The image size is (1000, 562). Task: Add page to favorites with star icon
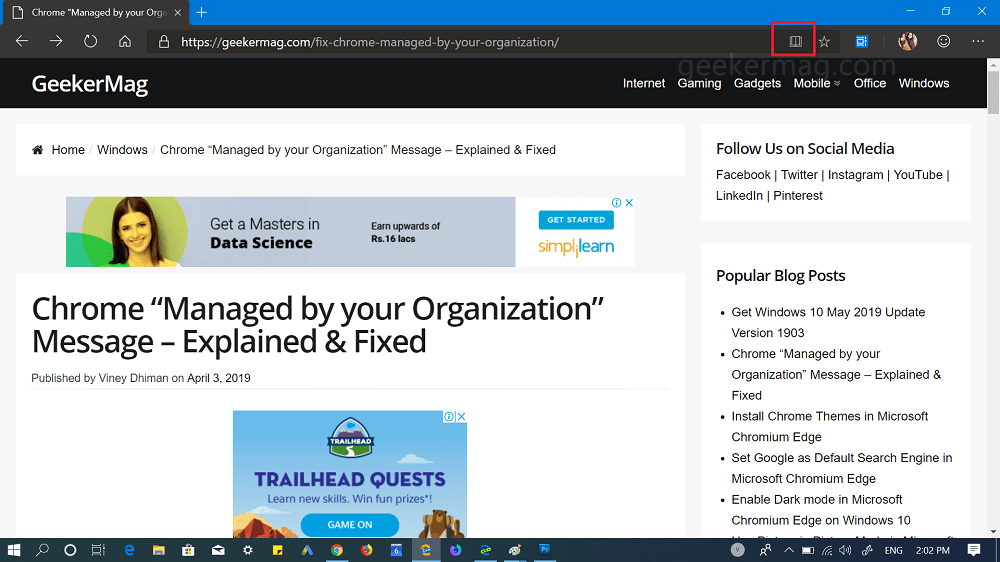point(824,41)
